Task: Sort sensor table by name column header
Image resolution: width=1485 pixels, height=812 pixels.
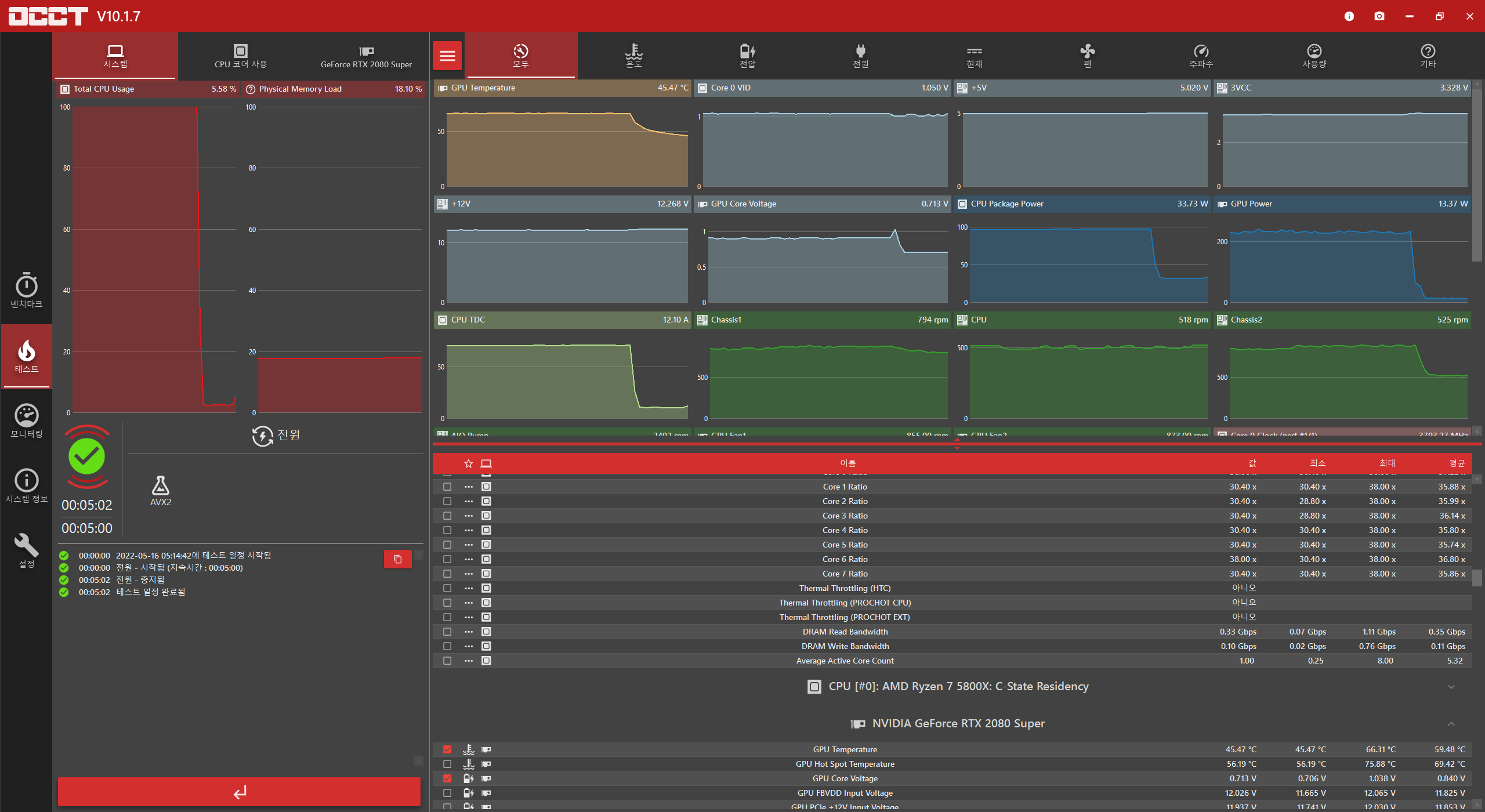Action: click(847, 463)
